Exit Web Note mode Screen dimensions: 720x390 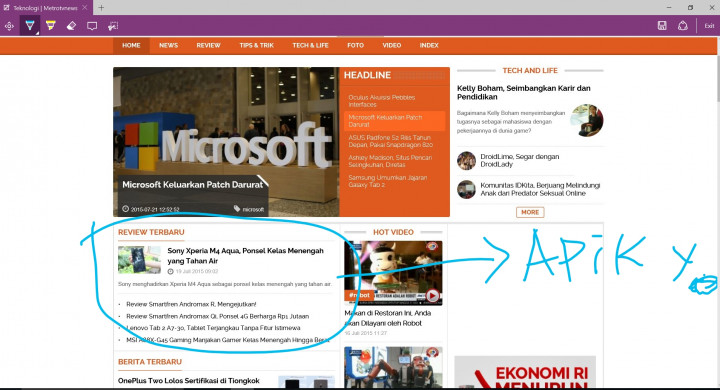point(709,26)
